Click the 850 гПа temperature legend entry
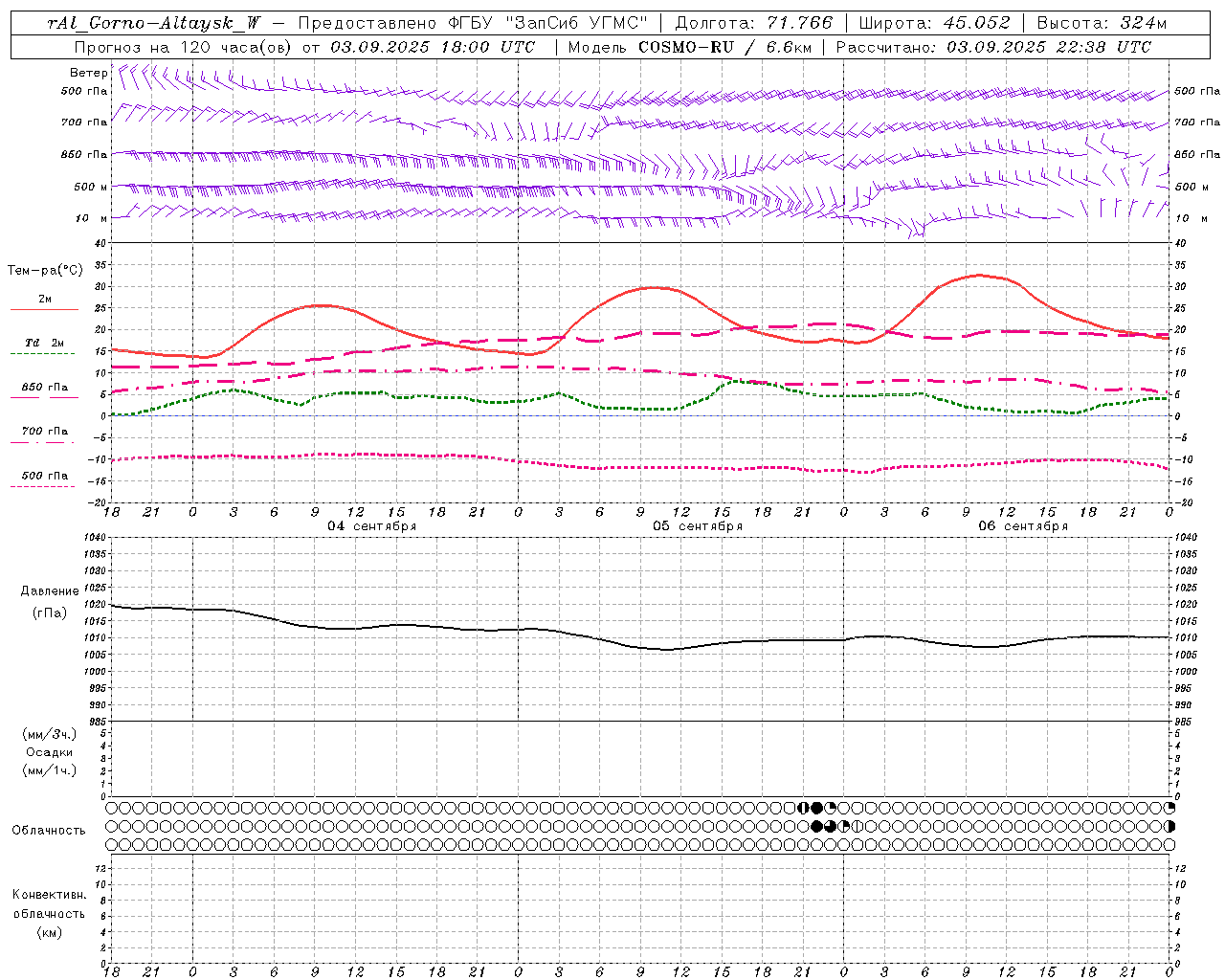Viewport: 1225px width, 980px height. point(45,388)
